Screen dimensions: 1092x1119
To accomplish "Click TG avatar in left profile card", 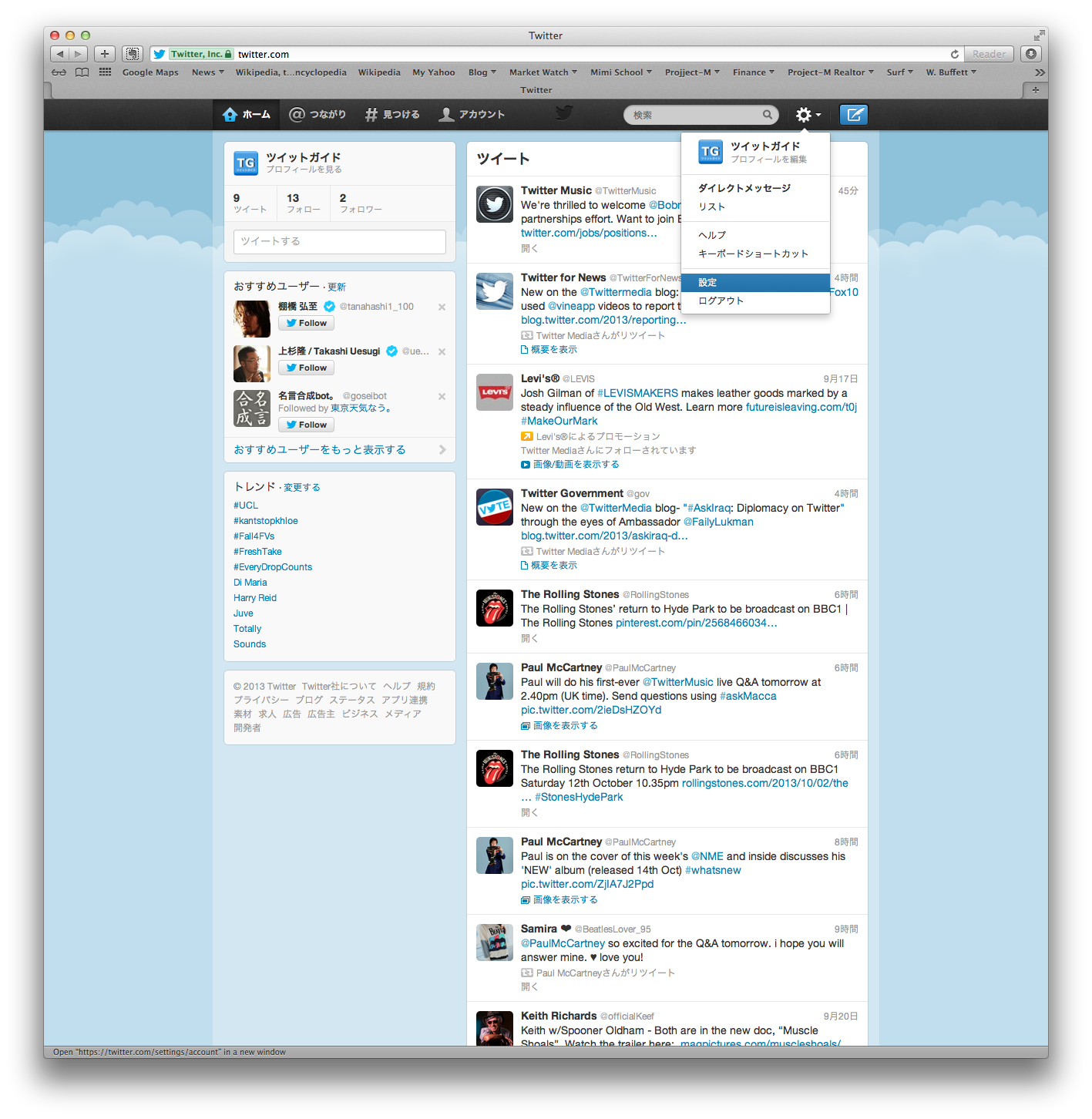I will point(246,163).
